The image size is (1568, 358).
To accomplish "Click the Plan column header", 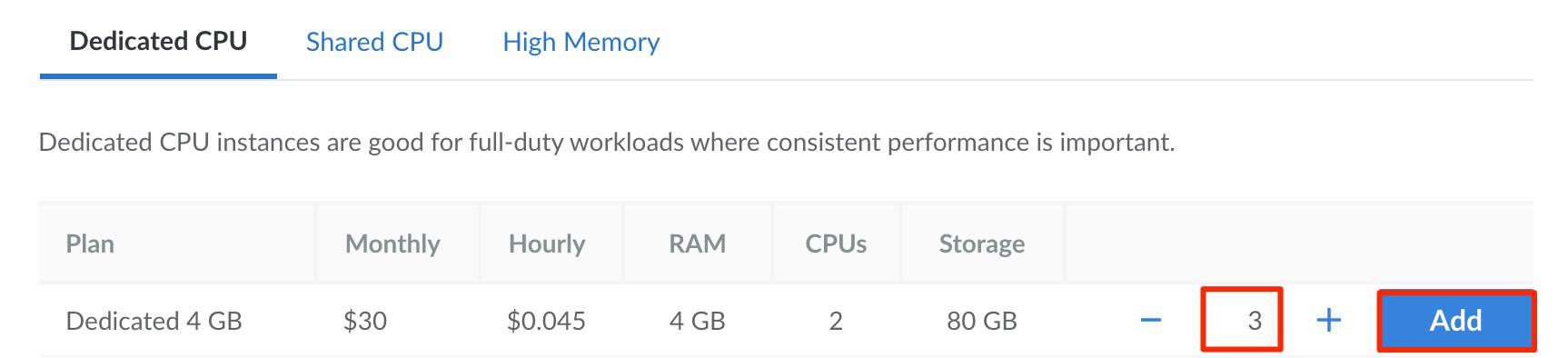I will point(90,244).
